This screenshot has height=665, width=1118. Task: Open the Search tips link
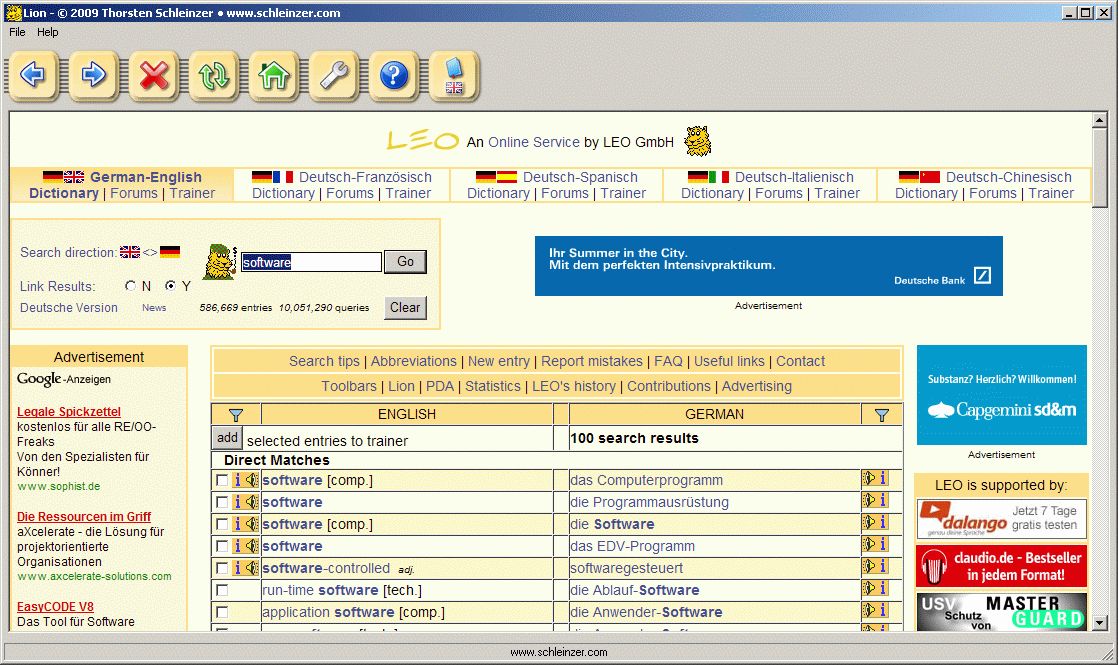(324, 361)
